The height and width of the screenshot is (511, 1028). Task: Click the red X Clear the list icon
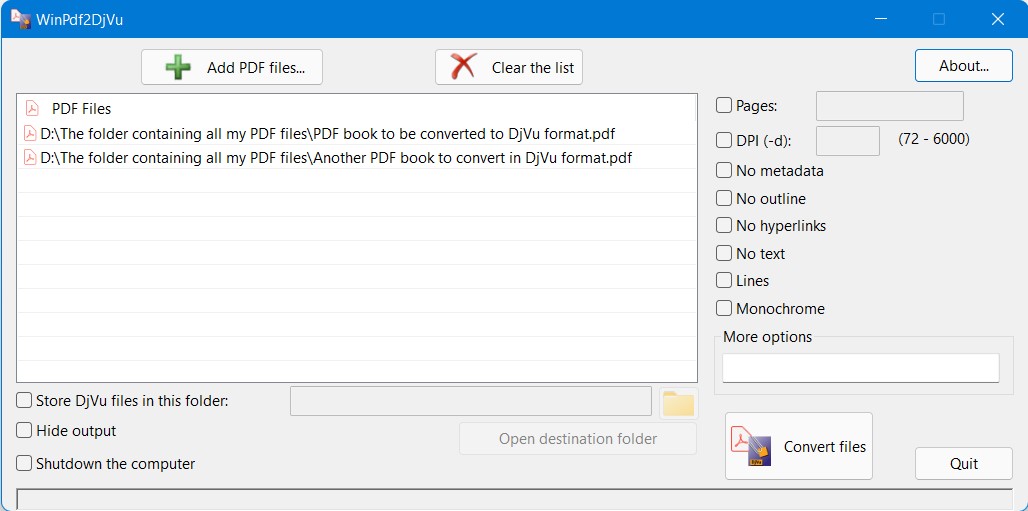pyautogui.click(x=463, y=67)
